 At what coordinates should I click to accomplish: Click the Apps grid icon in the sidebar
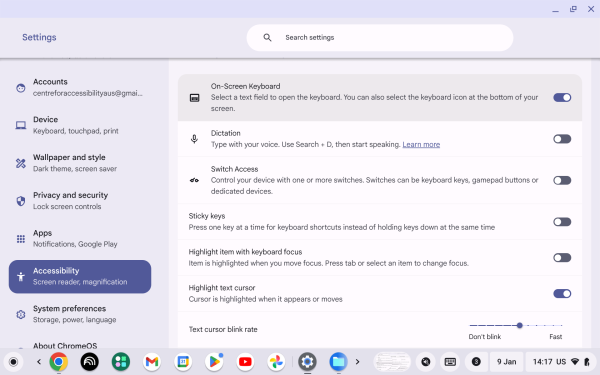point(21,239)
